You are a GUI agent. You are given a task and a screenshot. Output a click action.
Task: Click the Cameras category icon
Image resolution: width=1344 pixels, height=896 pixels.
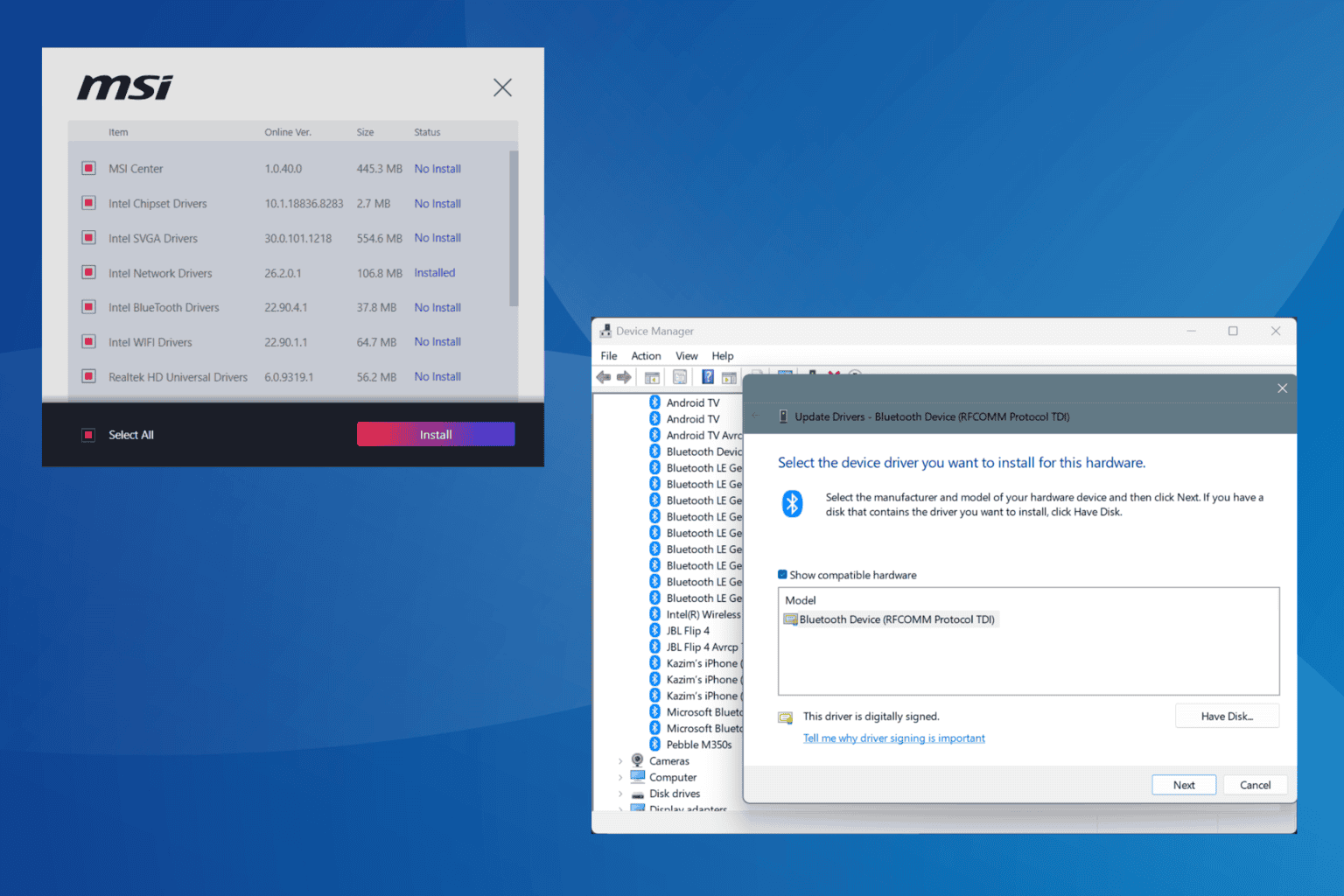(x=637, y=760)
